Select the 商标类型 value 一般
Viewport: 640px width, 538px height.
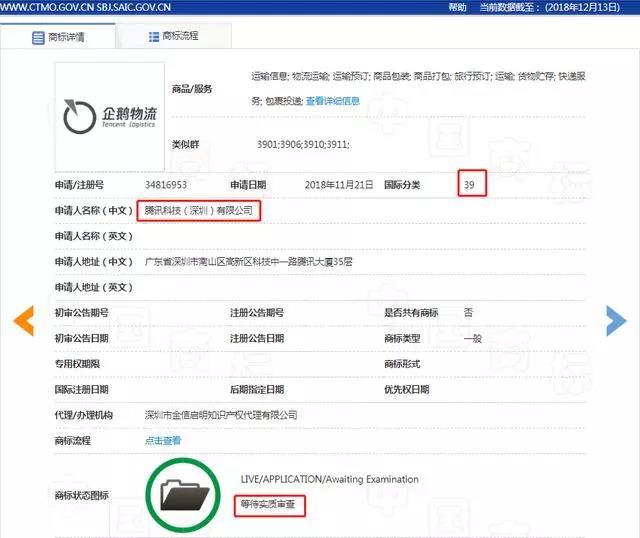[473, 338]
